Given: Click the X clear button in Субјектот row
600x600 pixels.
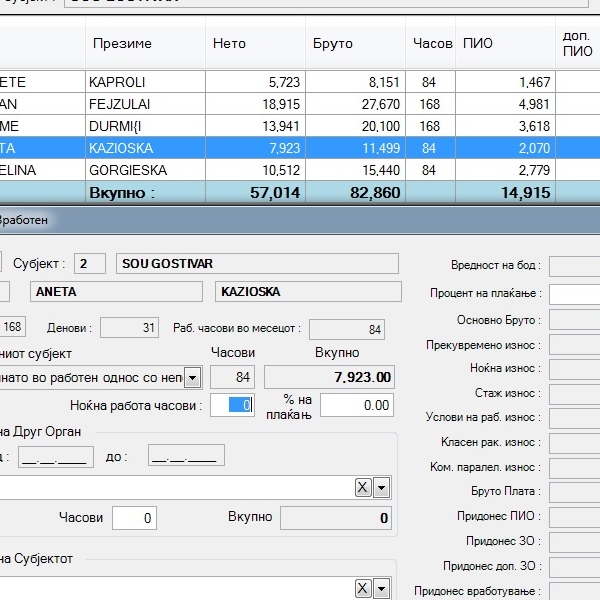Looking at the screenshot, I should [364, 587].
